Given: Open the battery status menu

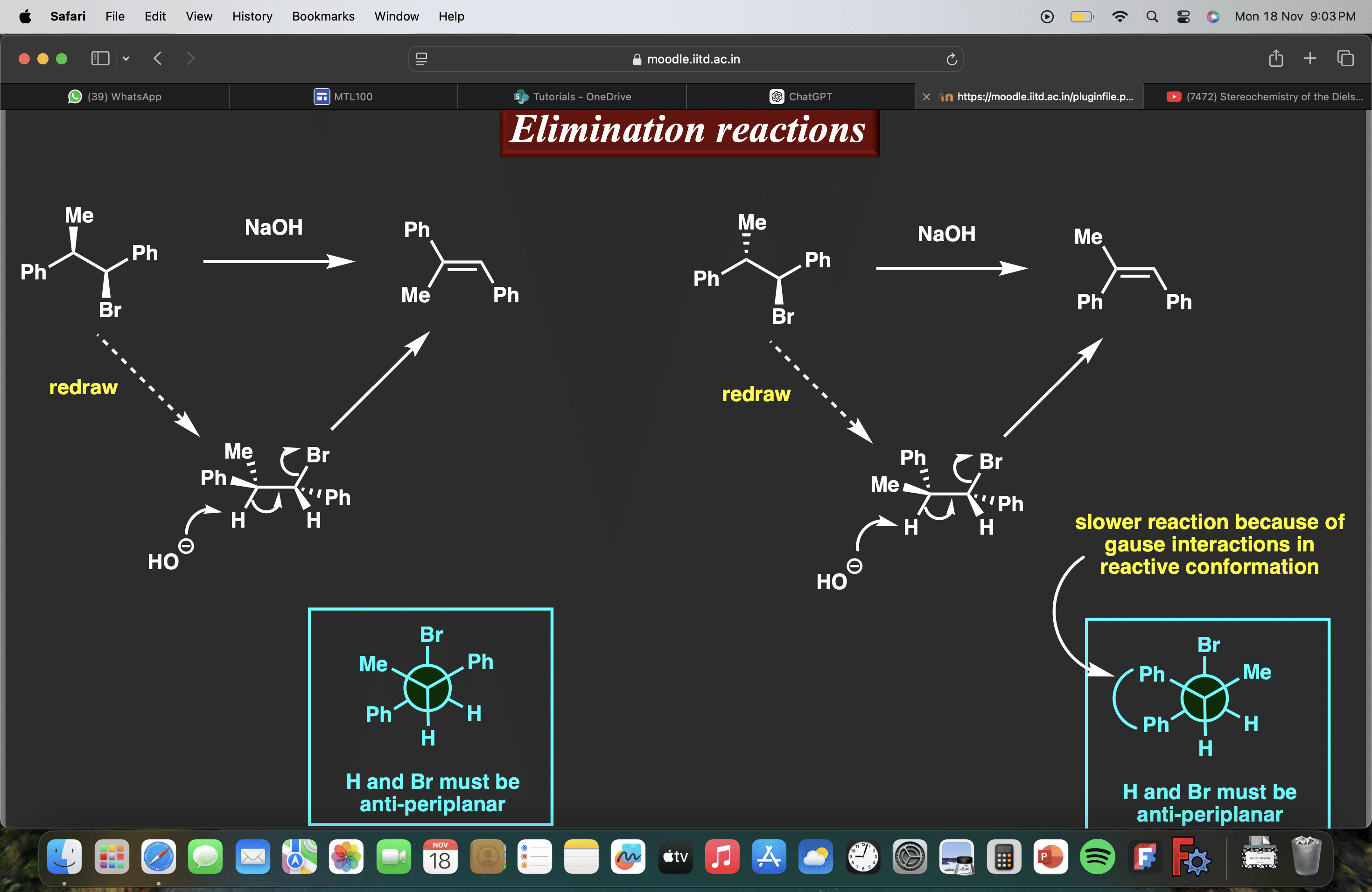Looking at the screenshot, I should pyautogui.click(x=1082, y=16).
